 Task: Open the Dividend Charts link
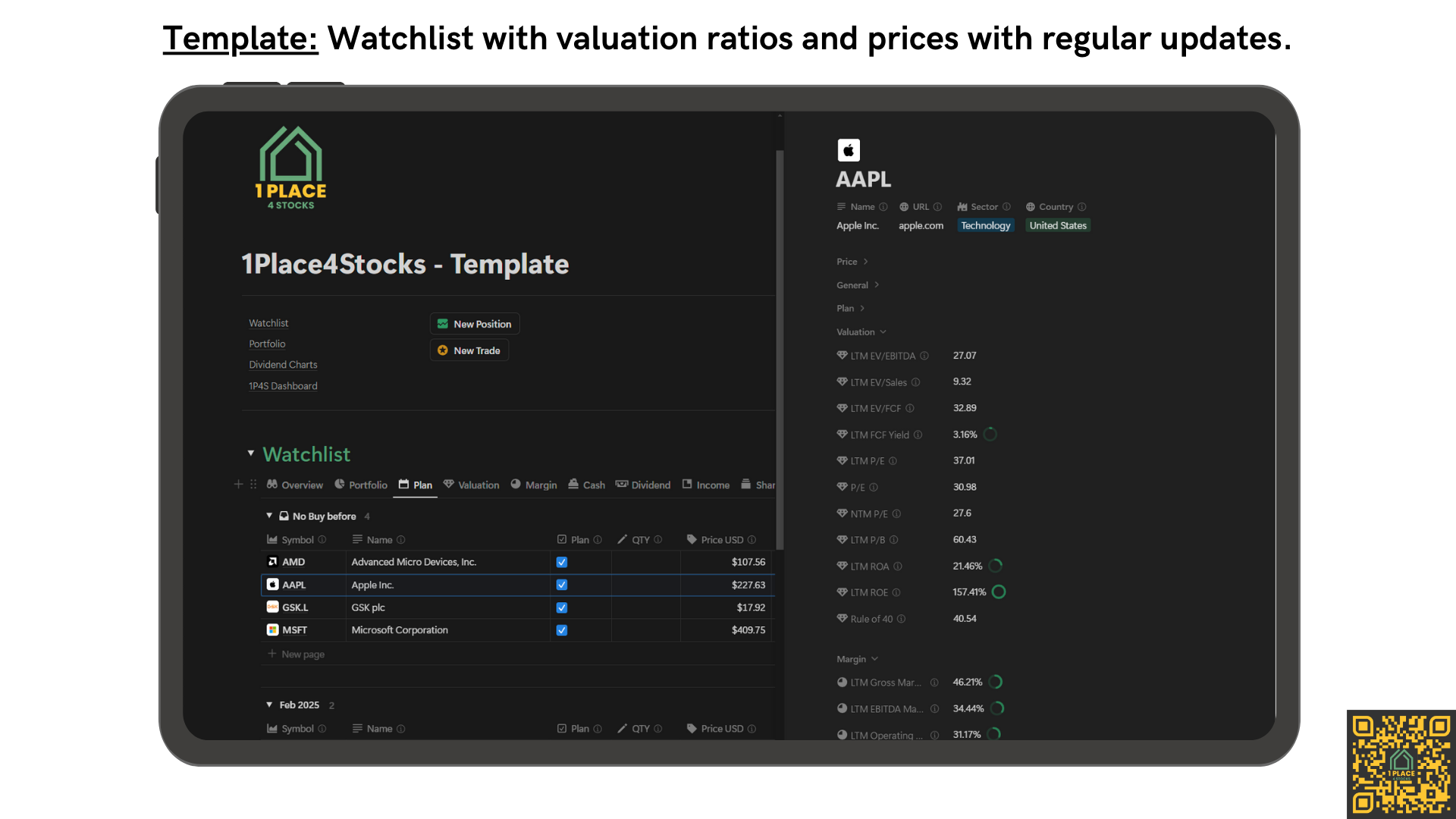pyautogui.click(x=283, y=365)
